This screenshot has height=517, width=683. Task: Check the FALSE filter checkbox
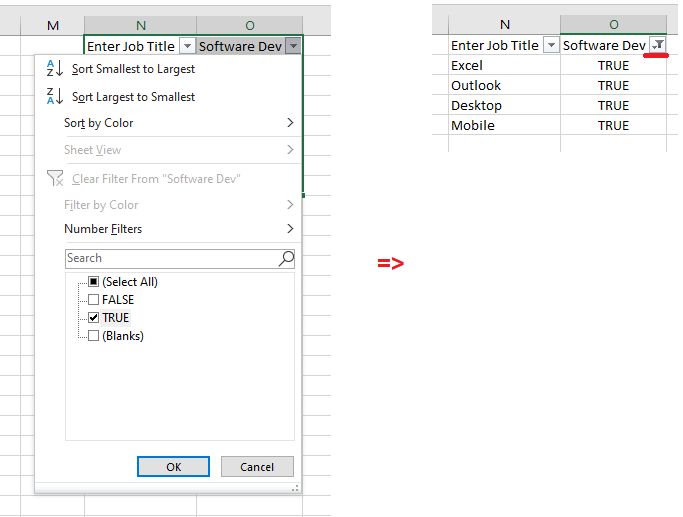(x=93, y=299)
